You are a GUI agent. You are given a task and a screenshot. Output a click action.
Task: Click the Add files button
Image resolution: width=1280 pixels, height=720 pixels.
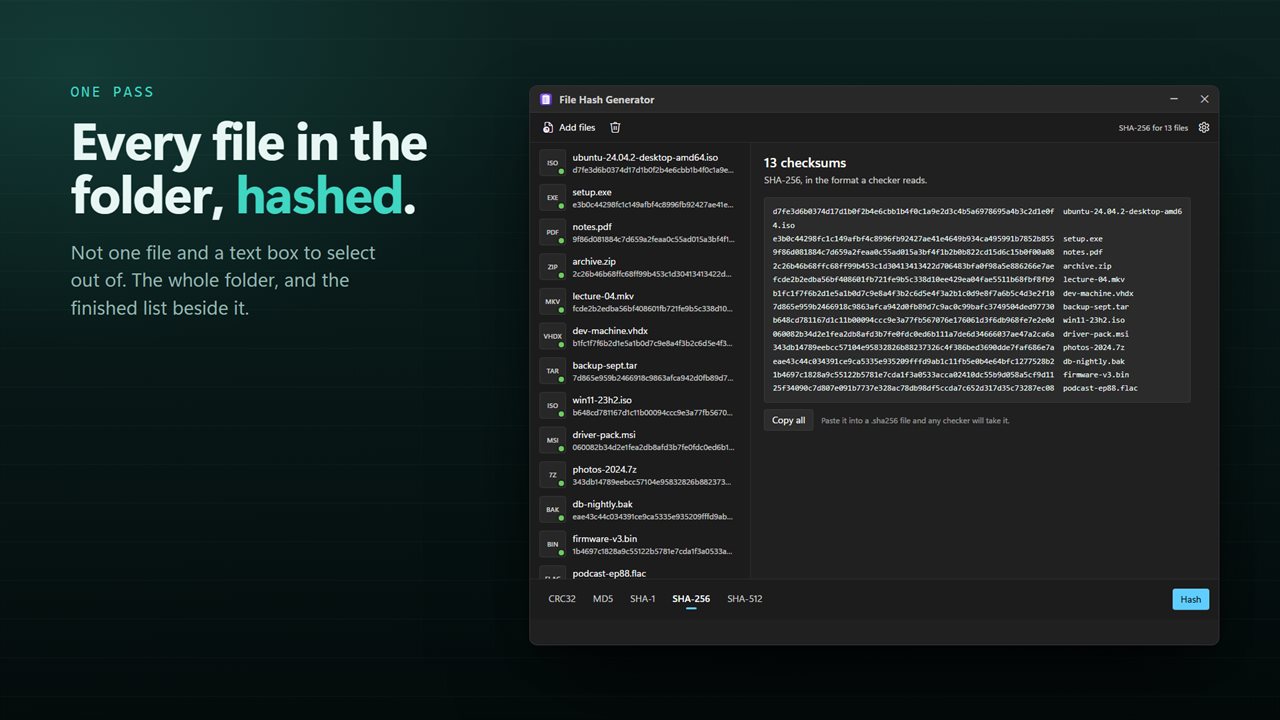(568, 127)
